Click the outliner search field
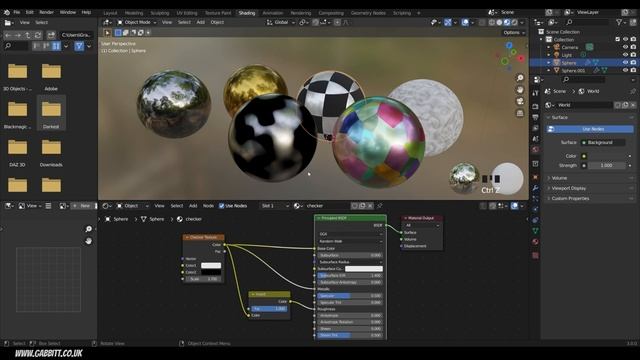The height and width of the screenshot is (360, 640). tap(586, 22)
